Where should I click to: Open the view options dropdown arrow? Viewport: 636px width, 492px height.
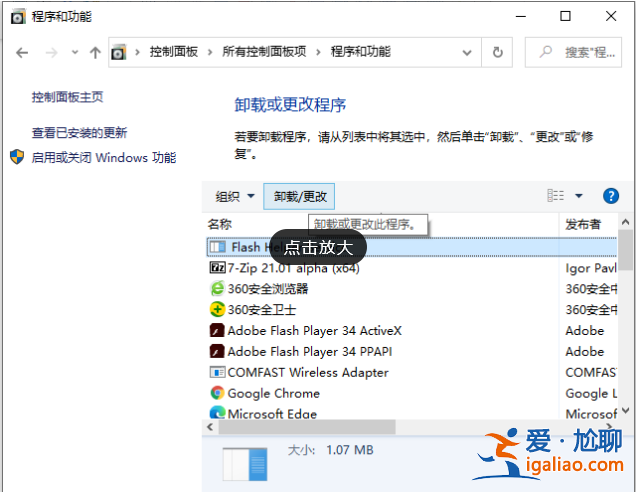coord(579,196)
